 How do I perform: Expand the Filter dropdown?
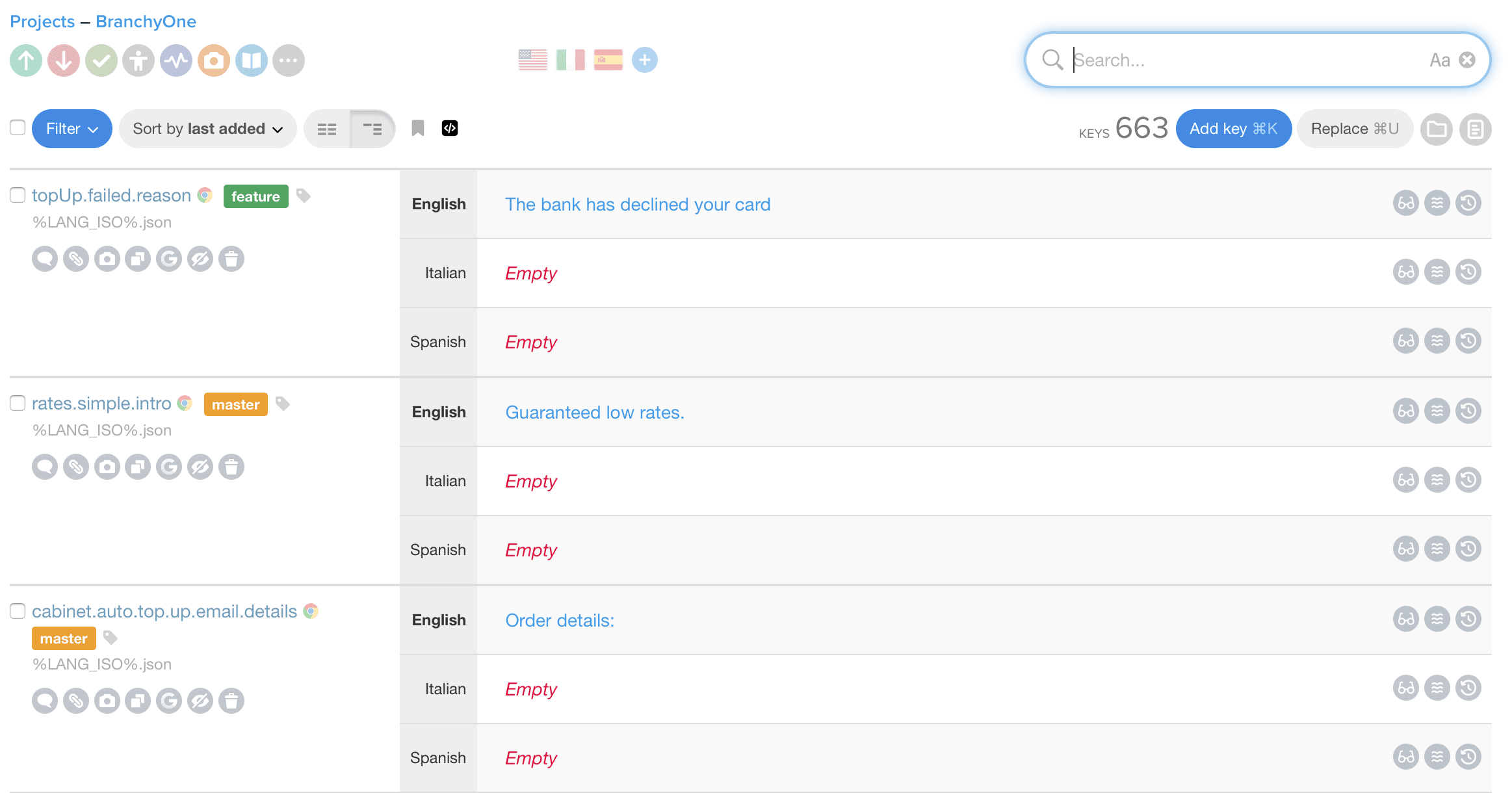72,129
